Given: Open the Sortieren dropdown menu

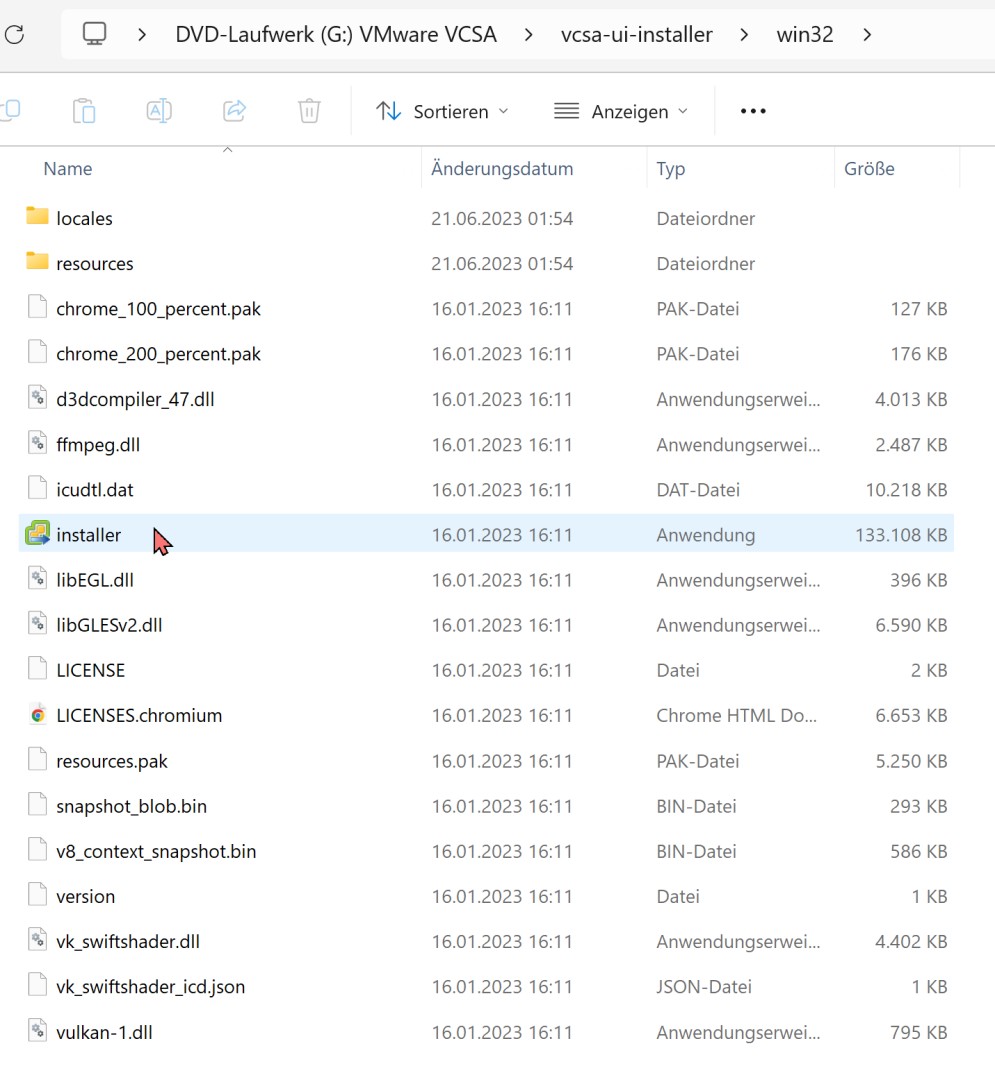Looking at the screenshot, I should click(x=442, y=111).
